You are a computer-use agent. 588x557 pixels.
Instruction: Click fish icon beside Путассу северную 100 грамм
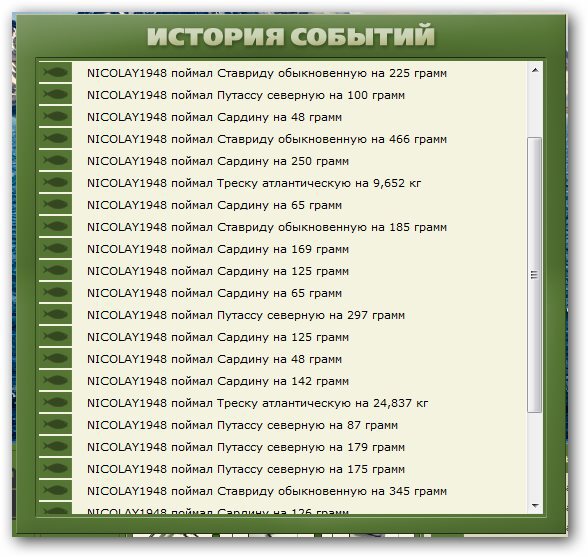[x=56, y=94]
